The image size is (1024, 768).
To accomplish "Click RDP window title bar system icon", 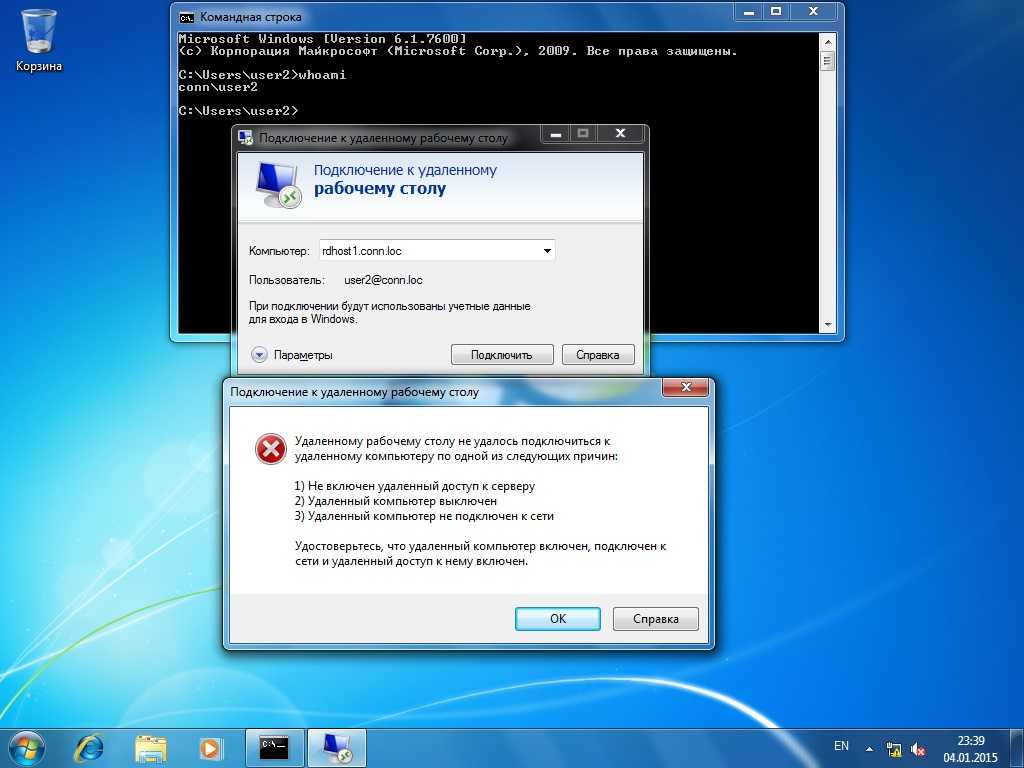I will pos(246,138).
